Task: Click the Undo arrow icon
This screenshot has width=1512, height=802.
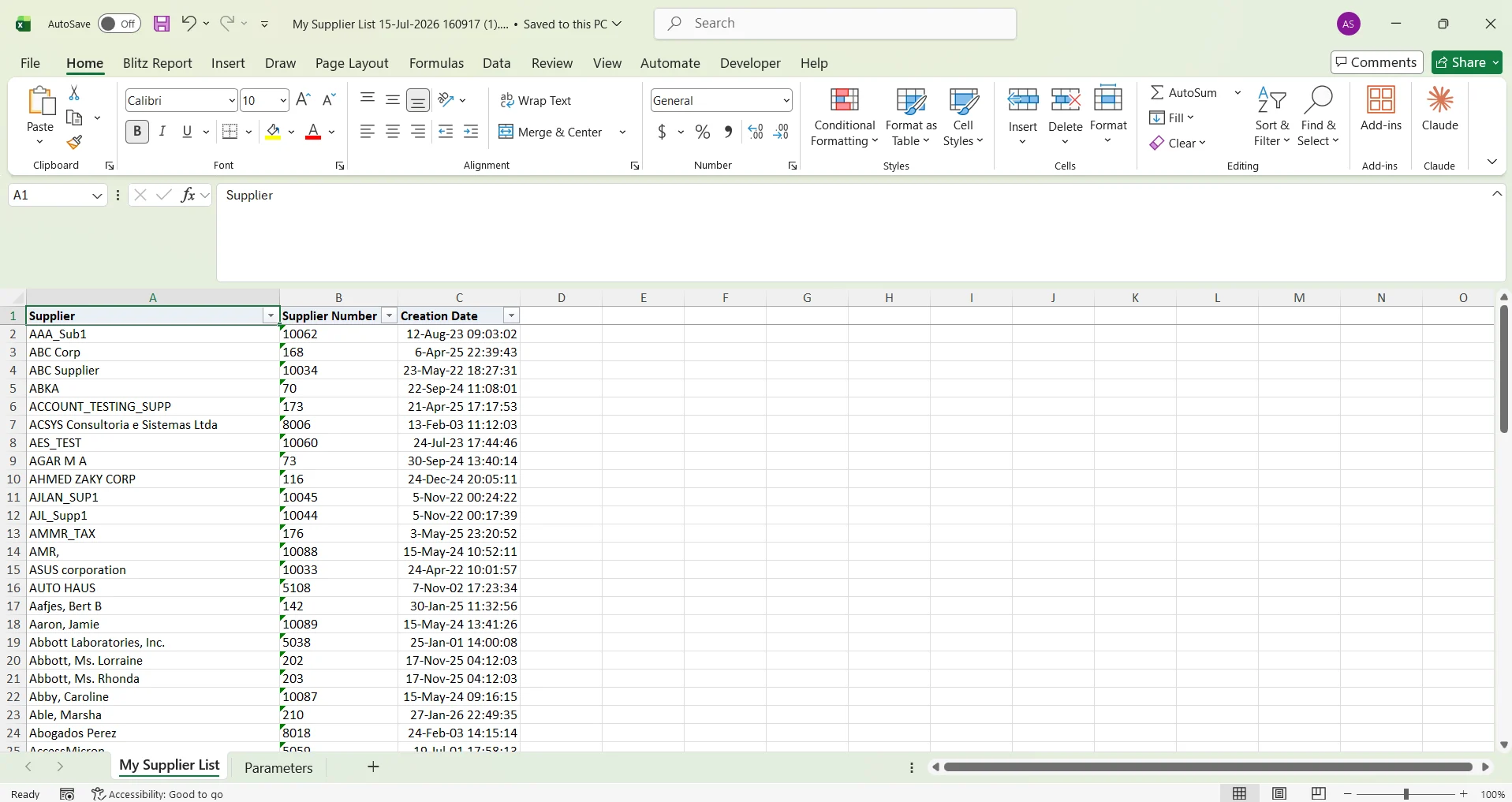Action: (189, 24)
